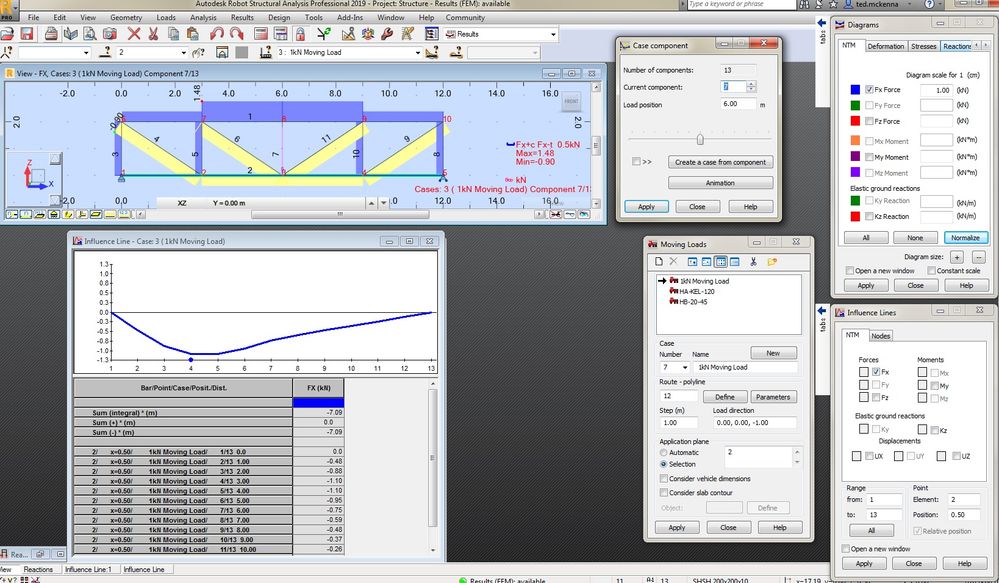
Task: Click the Normalize button in Diagrams
Action: 965,238
